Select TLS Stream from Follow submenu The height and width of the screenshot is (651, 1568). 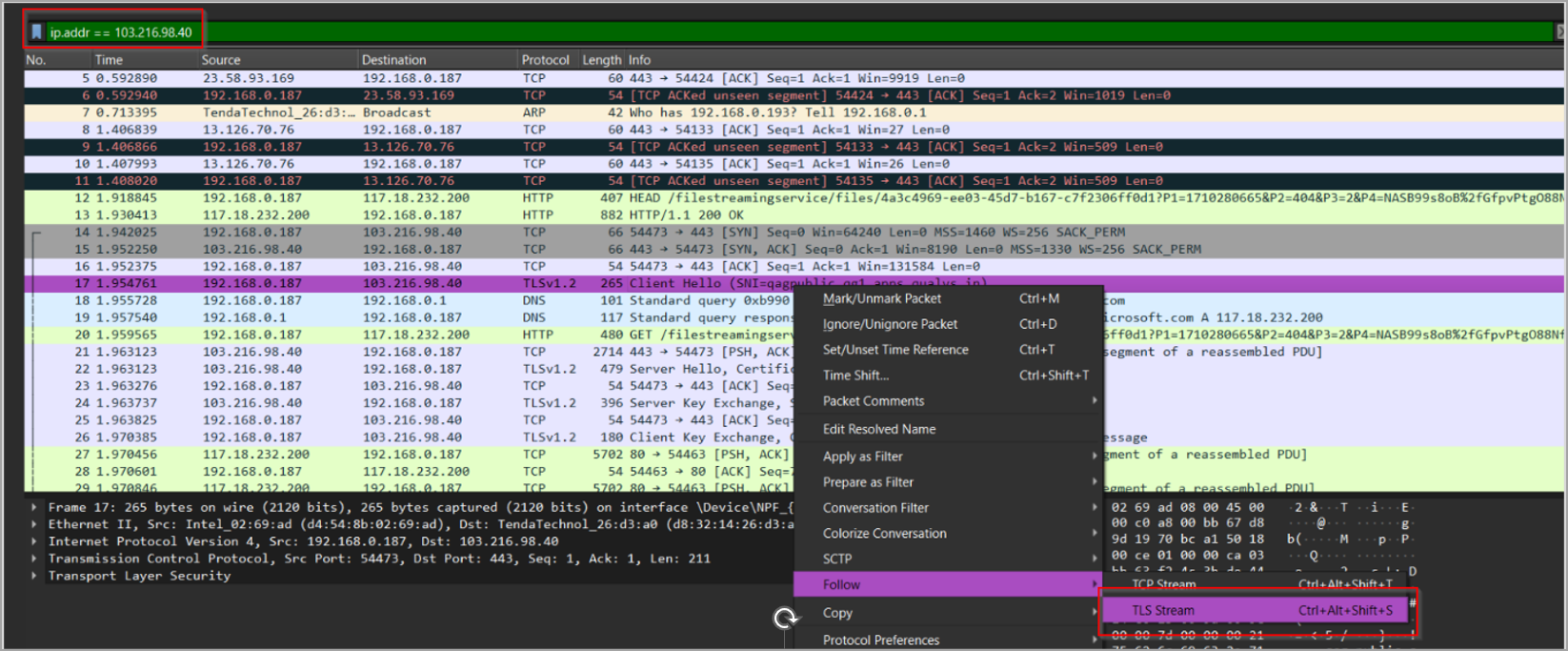[1163, 610]
